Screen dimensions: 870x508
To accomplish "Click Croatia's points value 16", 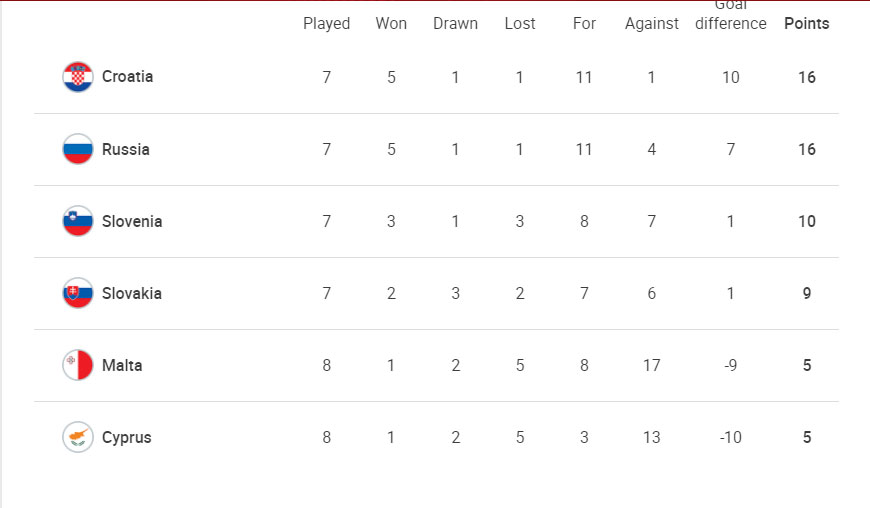I will click(x=807, y=77).
